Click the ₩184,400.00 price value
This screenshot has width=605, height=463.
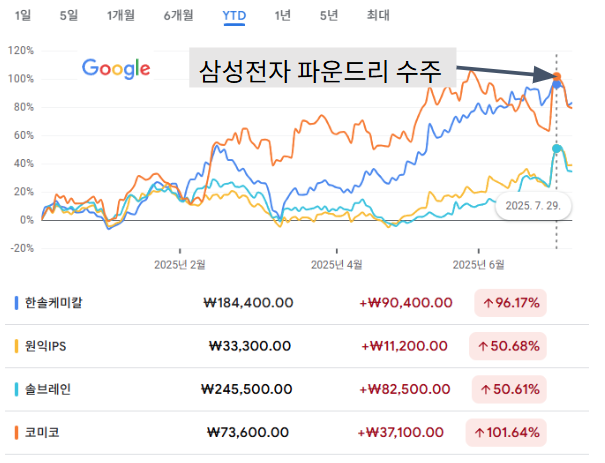[x=248, y=303]
